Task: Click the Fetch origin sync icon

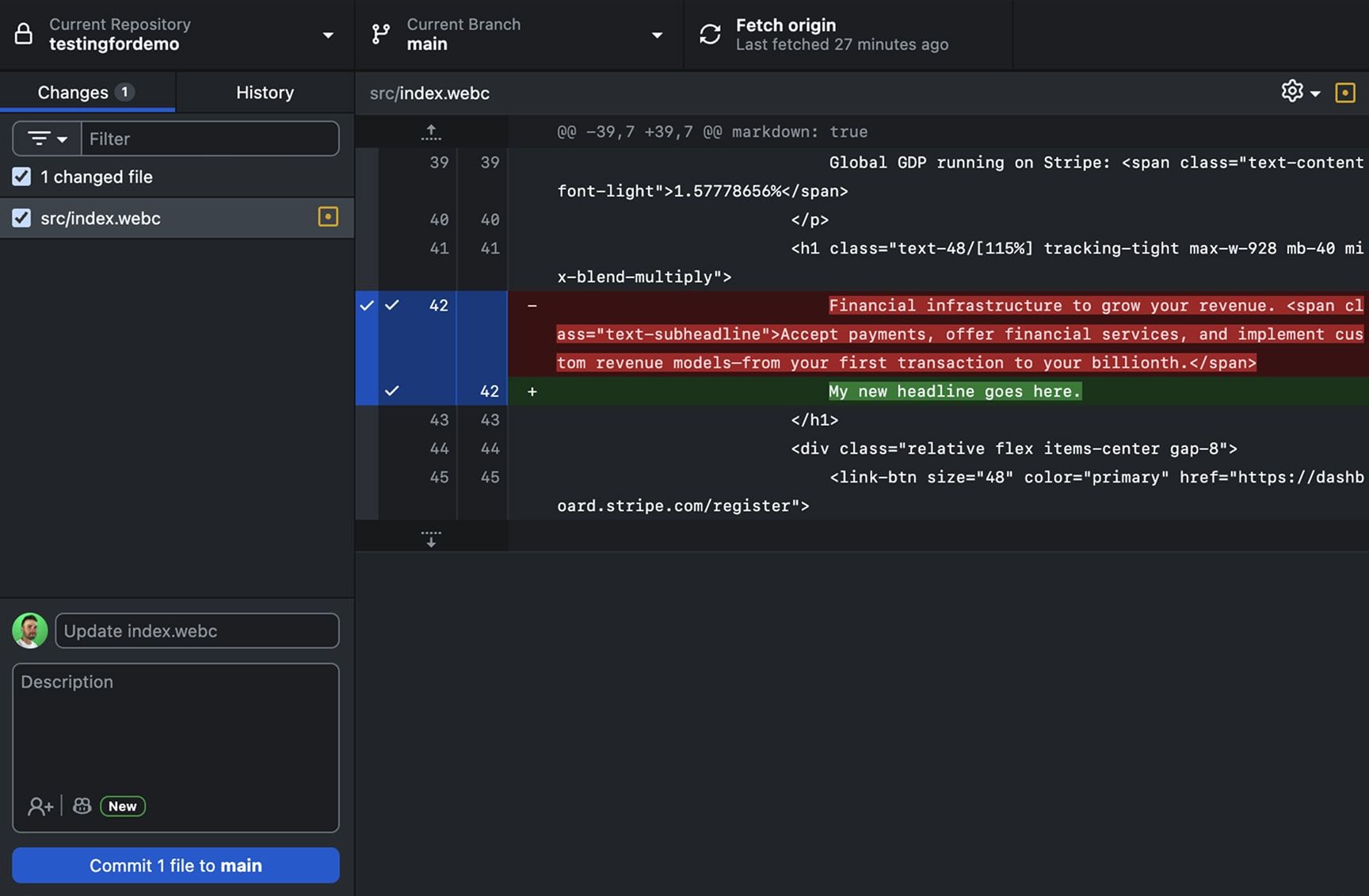Action: [x=710, y=34]
